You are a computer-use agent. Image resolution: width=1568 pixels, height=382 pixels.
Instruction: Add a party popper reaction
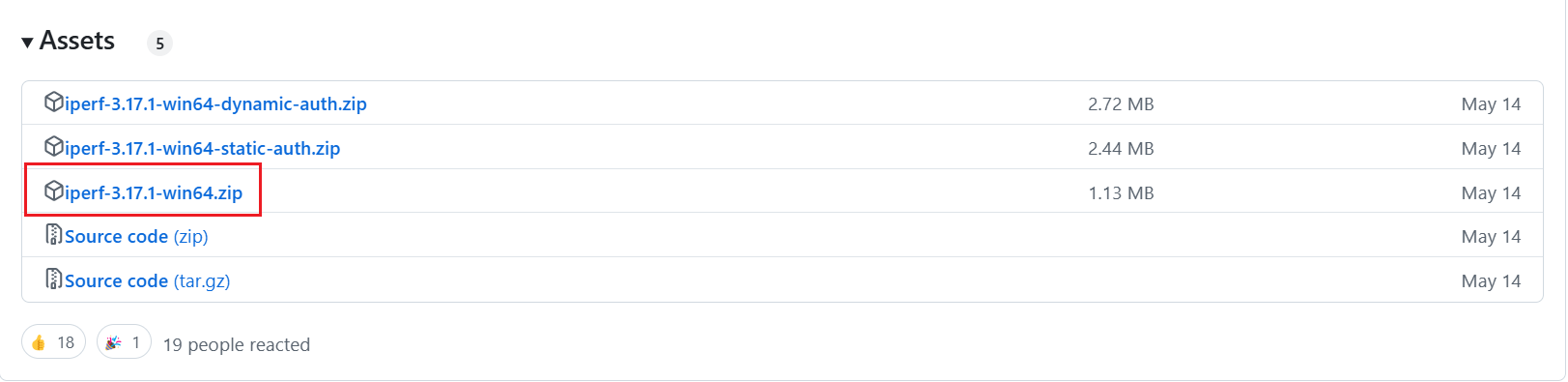[124, 342]
